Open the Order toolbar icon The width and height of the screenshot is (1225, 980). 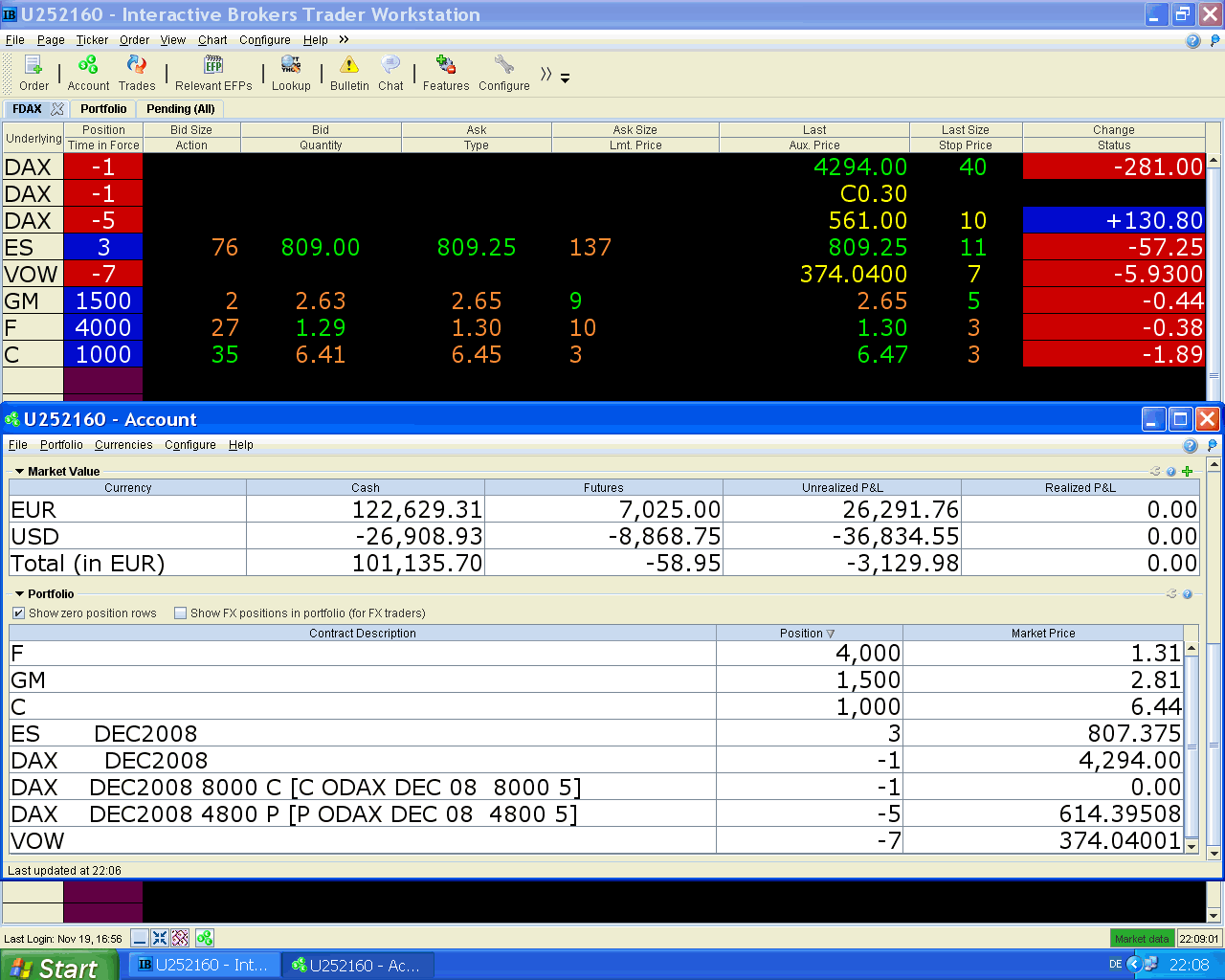33,73
